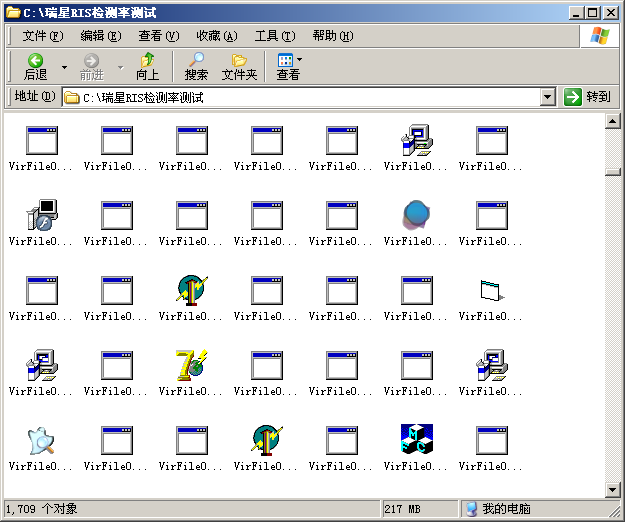Expand the address bar dropdown list

click(548, 97)
